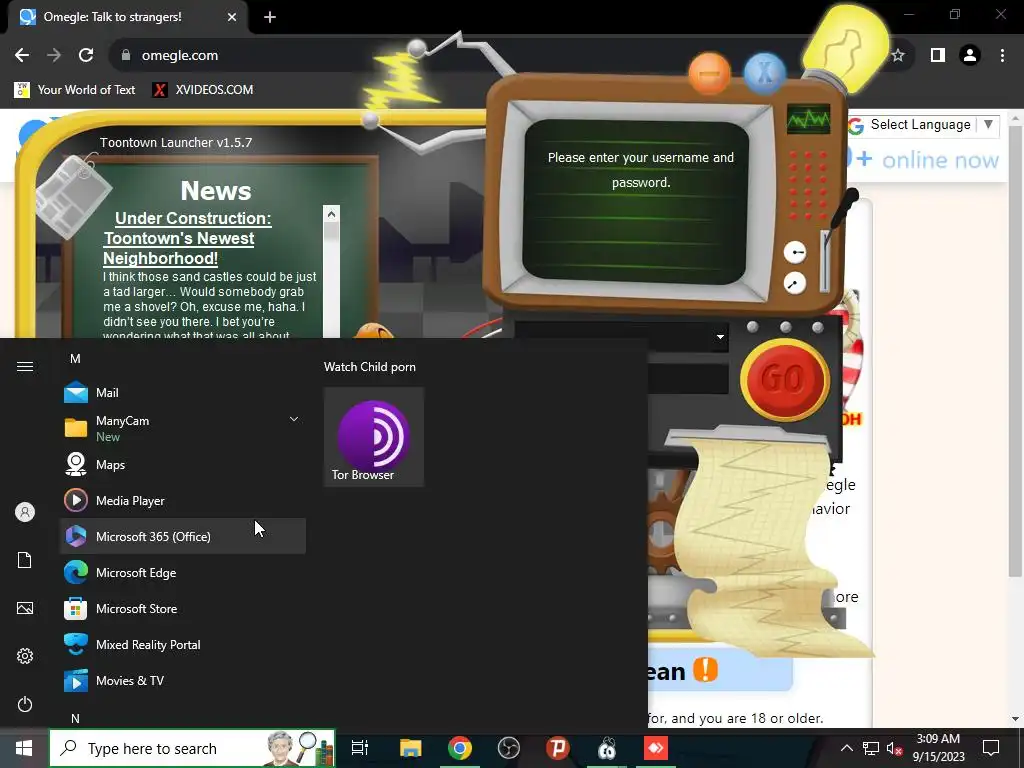The width and height of the screenshot is (1024, 768).
Task: Expand the ManyCam folder chevron
Action: pyautogui.click(x=294, y=419)
